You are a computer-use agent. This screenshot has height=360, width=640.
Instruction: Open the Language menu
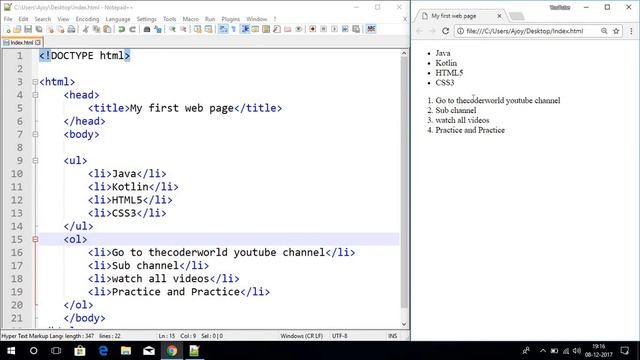(118, 19)
